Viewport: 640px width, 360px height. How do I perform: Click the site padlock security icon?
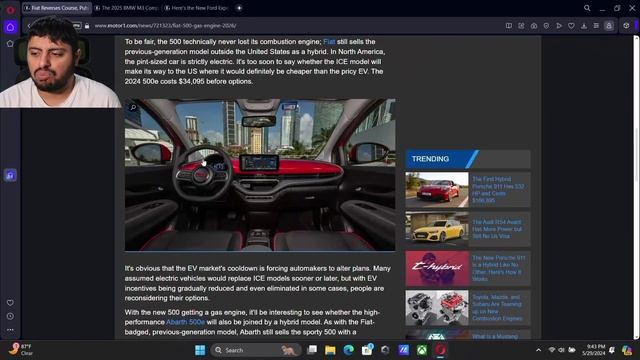[87, 26]
